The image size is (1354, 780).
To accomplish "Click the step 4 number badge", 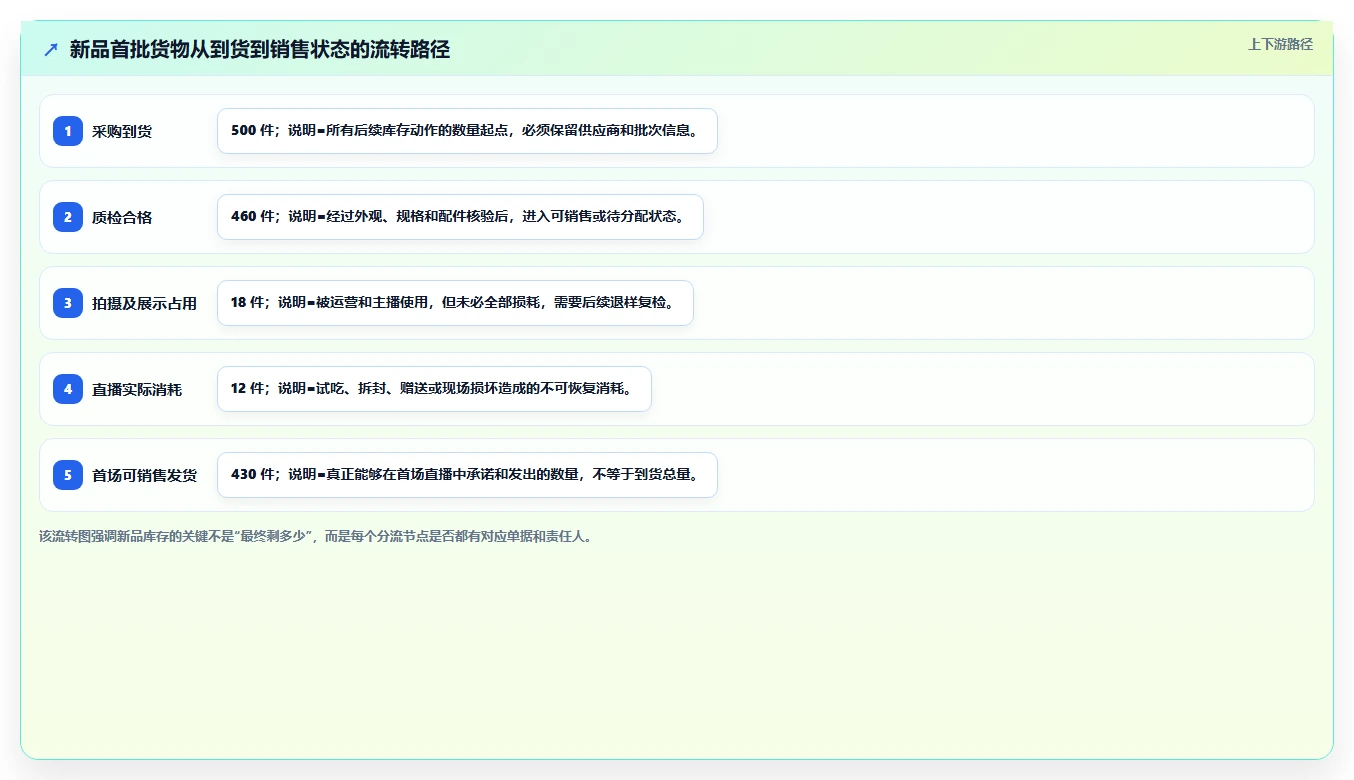I will coord(68,389).
